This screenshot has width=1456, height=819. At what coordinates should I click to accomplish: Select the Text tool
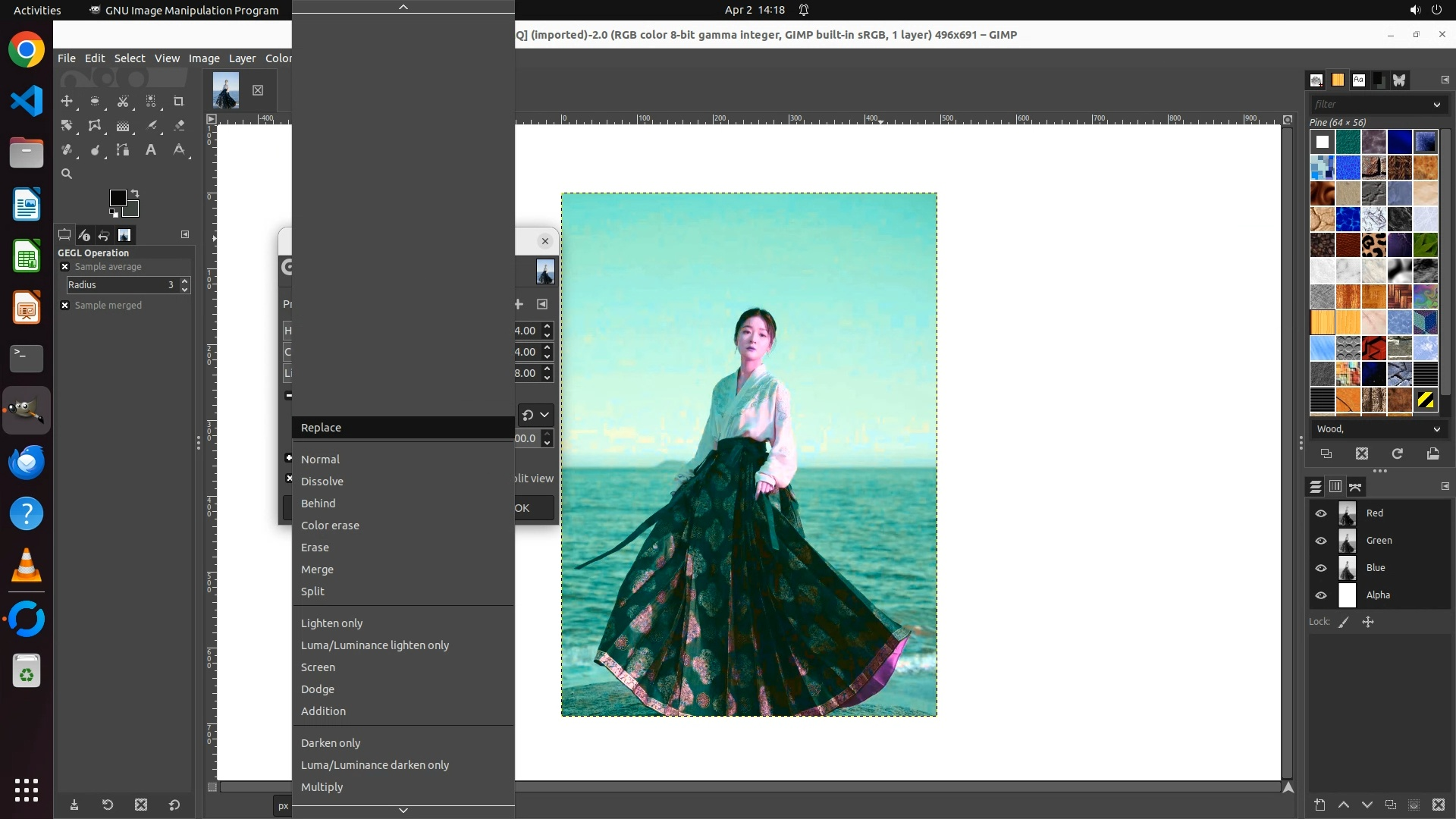pyautogui.click(x=151, y=149)
